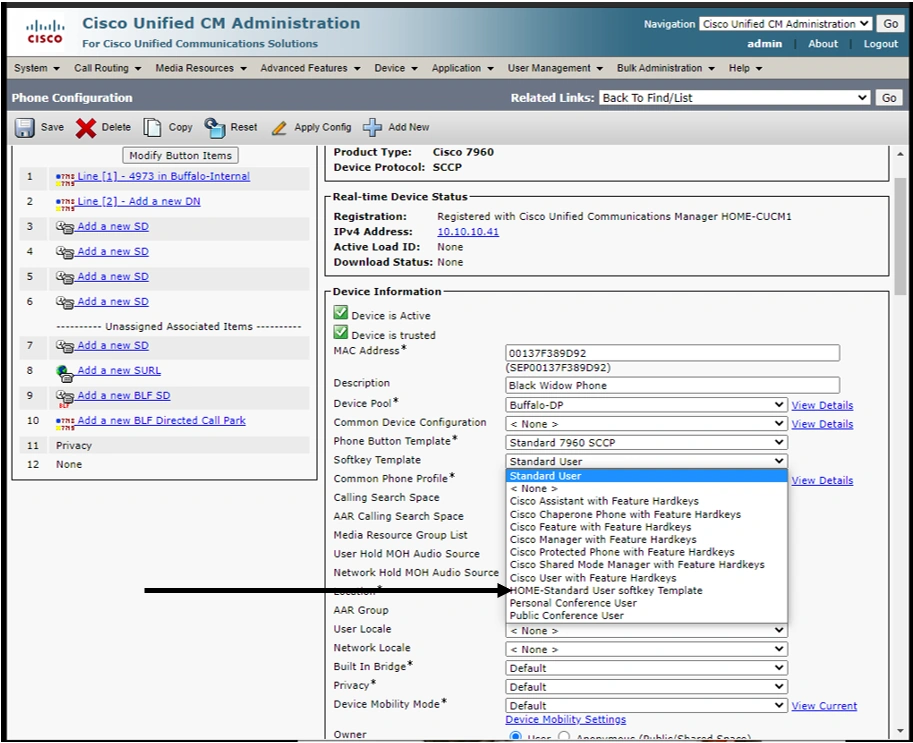
Task: Click the vertical scrollbar up arrow
Action: 901,154
